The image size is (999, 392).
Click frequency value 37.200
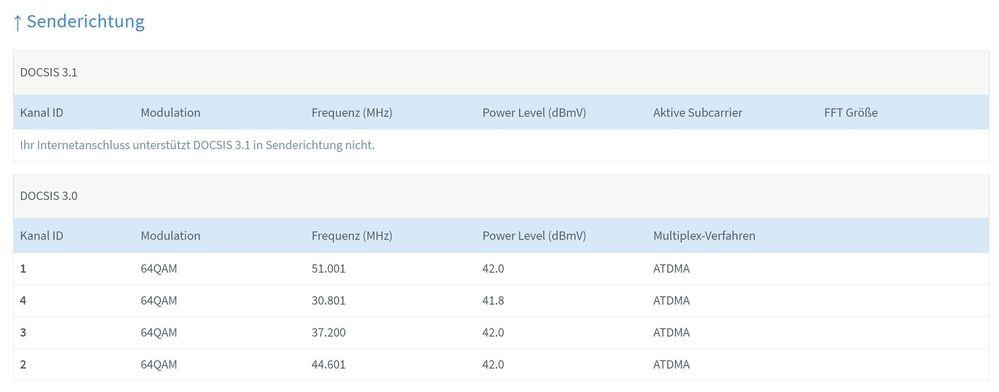pos(329,333)
